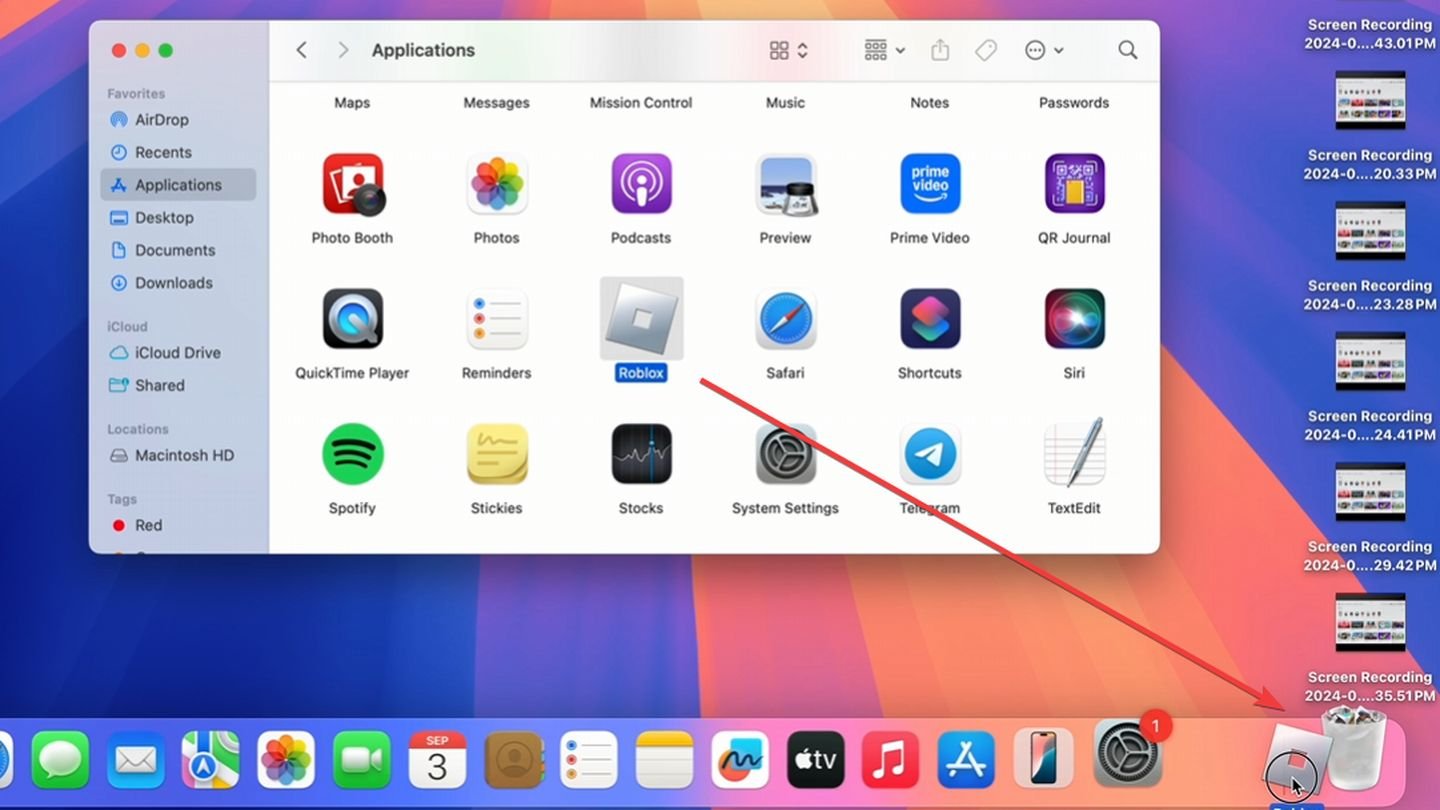Select the Photos app in Finder window
This screenshot has width=1440, height=810.
pos(497,184)
